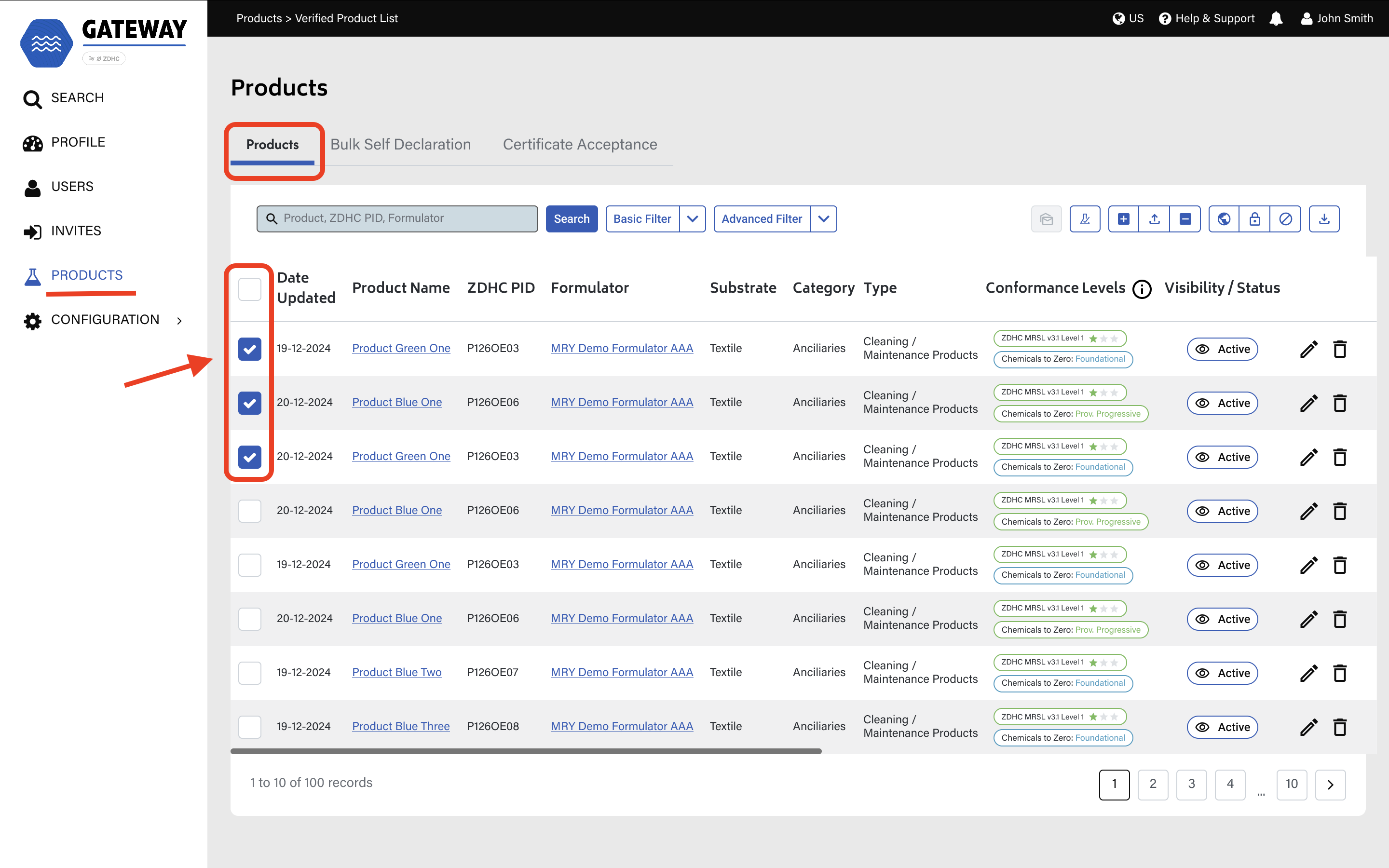Click the blue plus add-product icon
This screenshot has height=868, width=1389.
1123,219
